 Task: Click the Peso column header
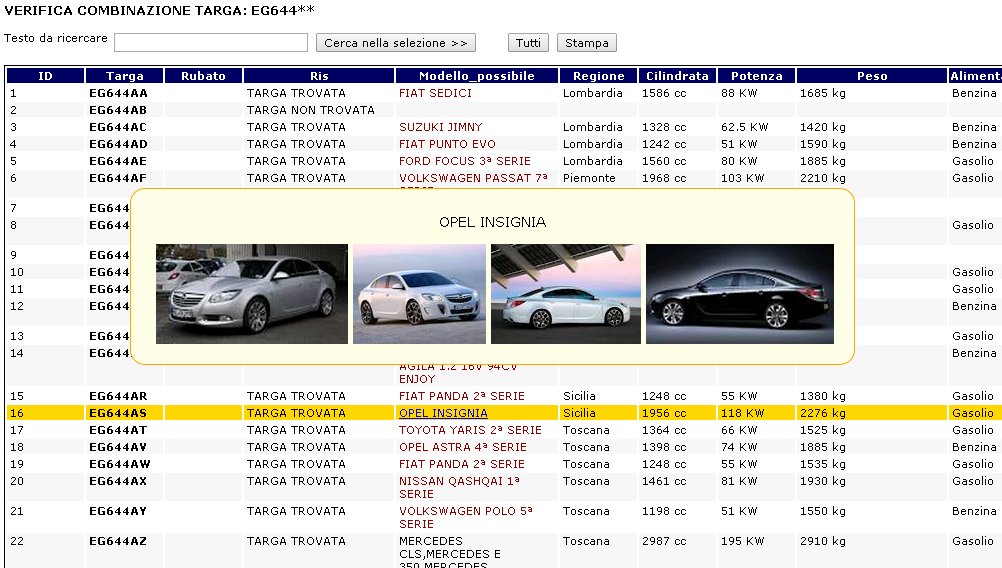(872, 76)
